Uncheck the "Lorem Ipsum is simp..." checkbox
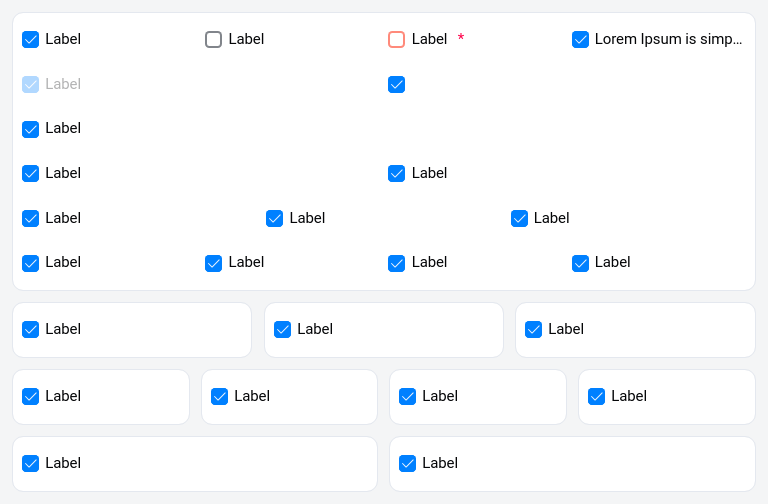 (580, 40)
